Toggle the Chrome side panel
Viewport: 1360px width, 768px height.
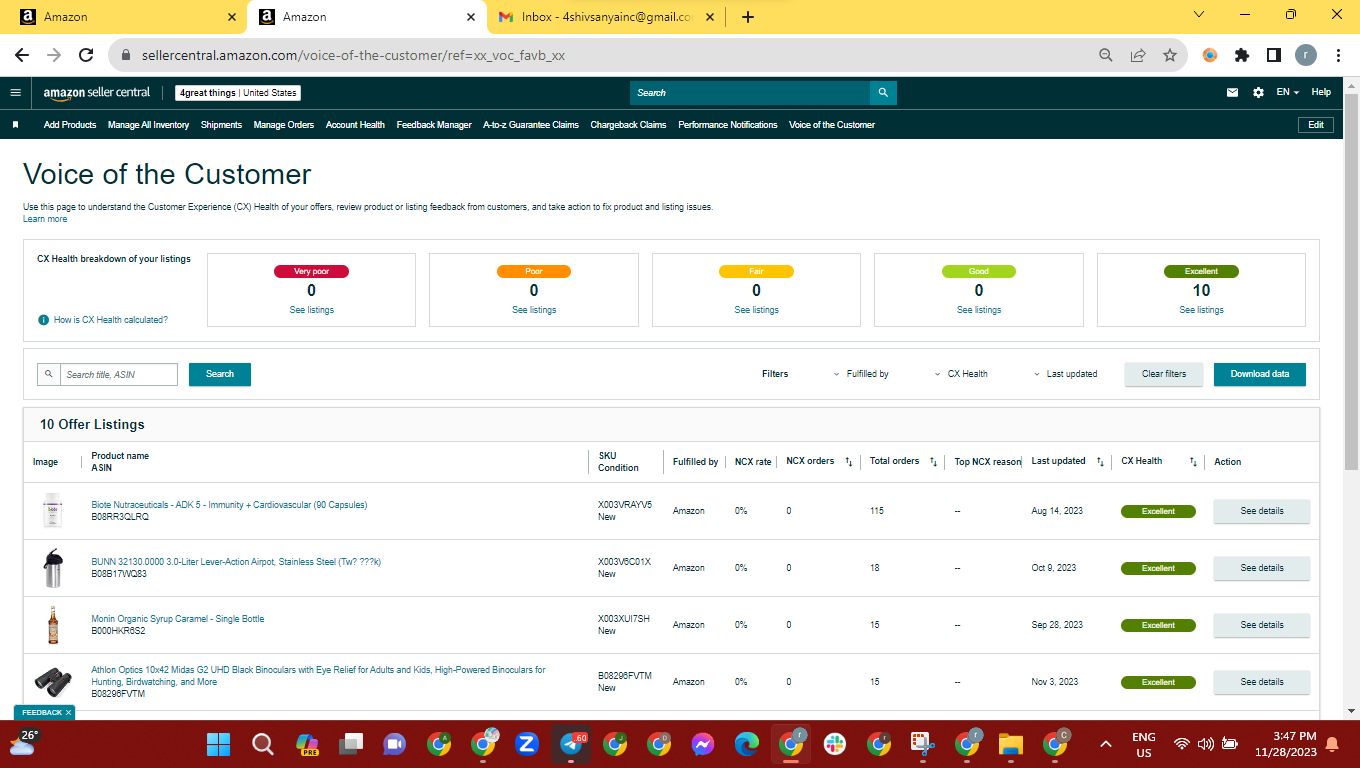pos(1274,56)
